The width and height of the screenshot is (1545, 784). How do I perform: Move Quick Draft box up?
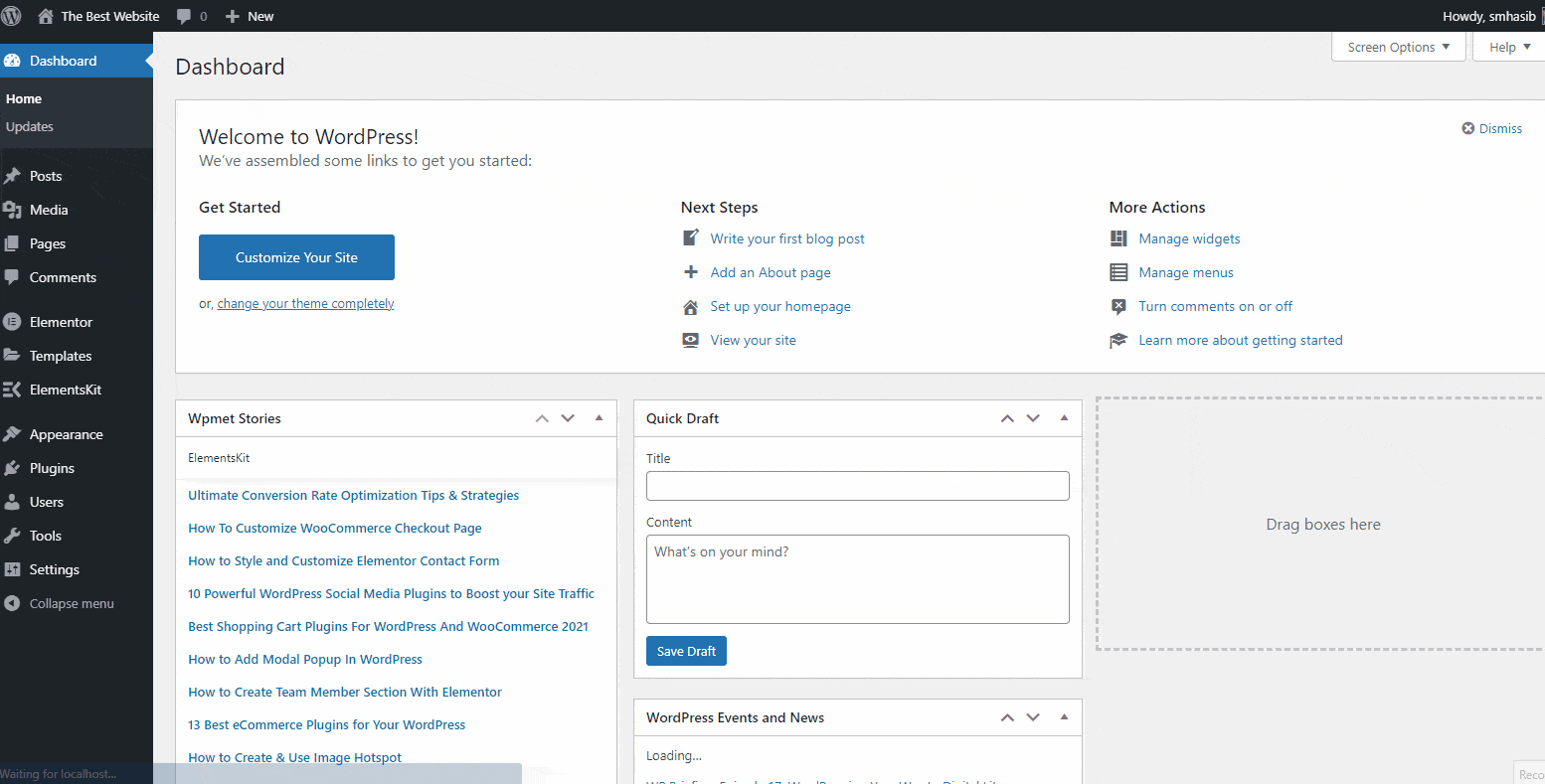1007,418
